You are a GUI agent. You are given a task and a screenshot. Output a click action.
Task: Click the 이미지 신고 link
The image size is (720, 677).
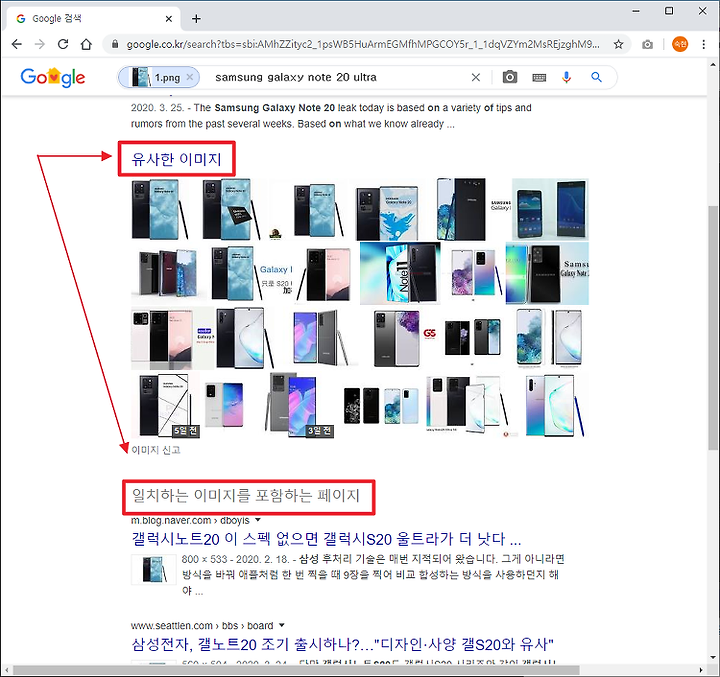click(156, 450)
